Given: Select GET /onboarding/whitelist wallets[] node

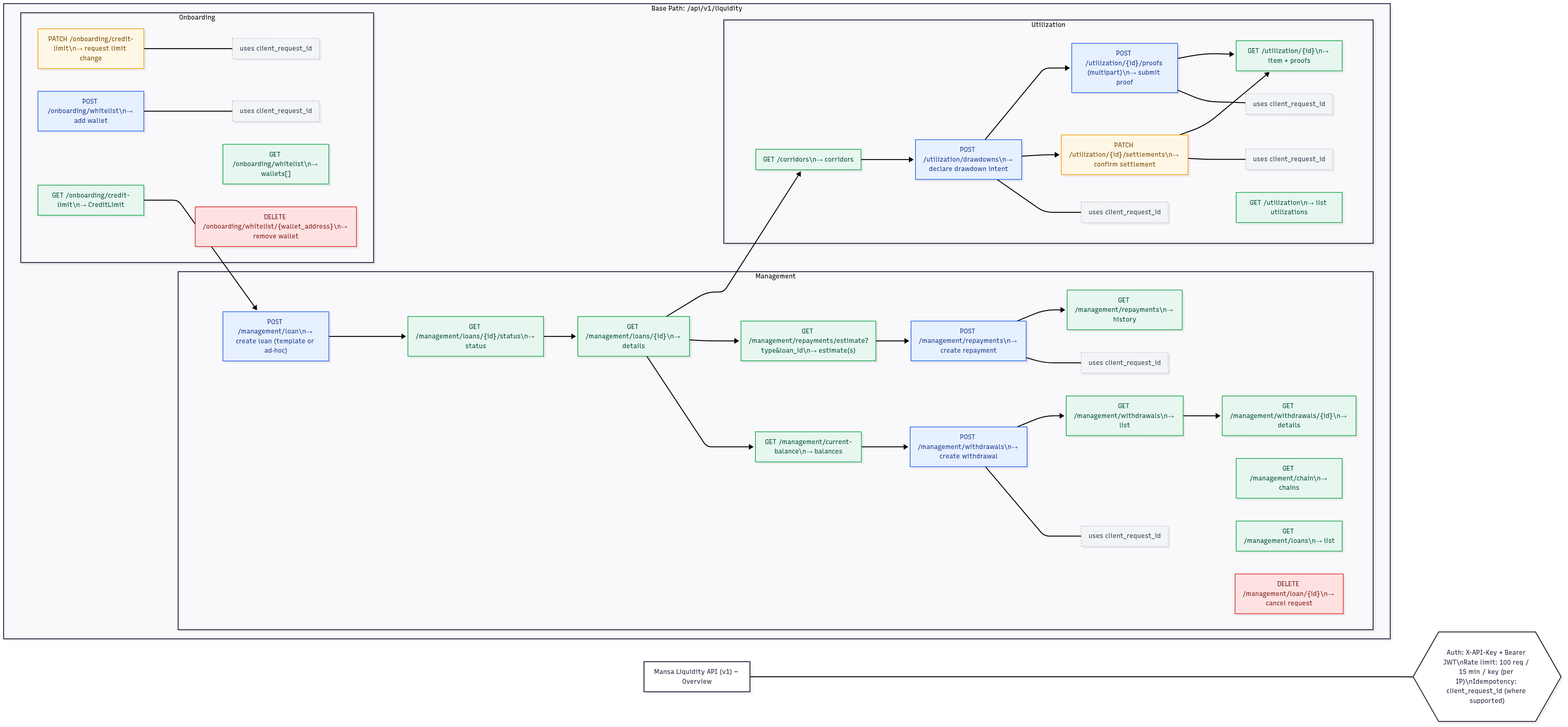Looking at the screenshot, I should (276, 164).
